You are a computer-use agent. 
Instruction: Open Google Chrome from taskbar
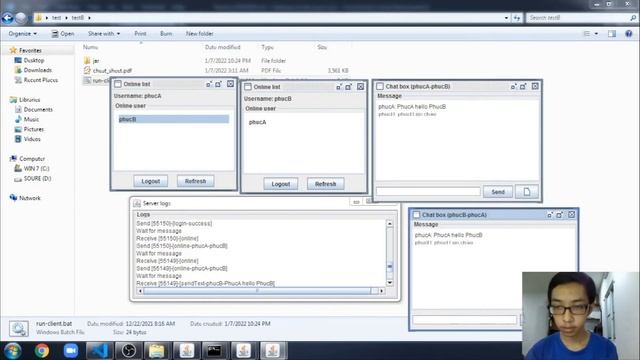pyautogui.click(x=42, y=351)
